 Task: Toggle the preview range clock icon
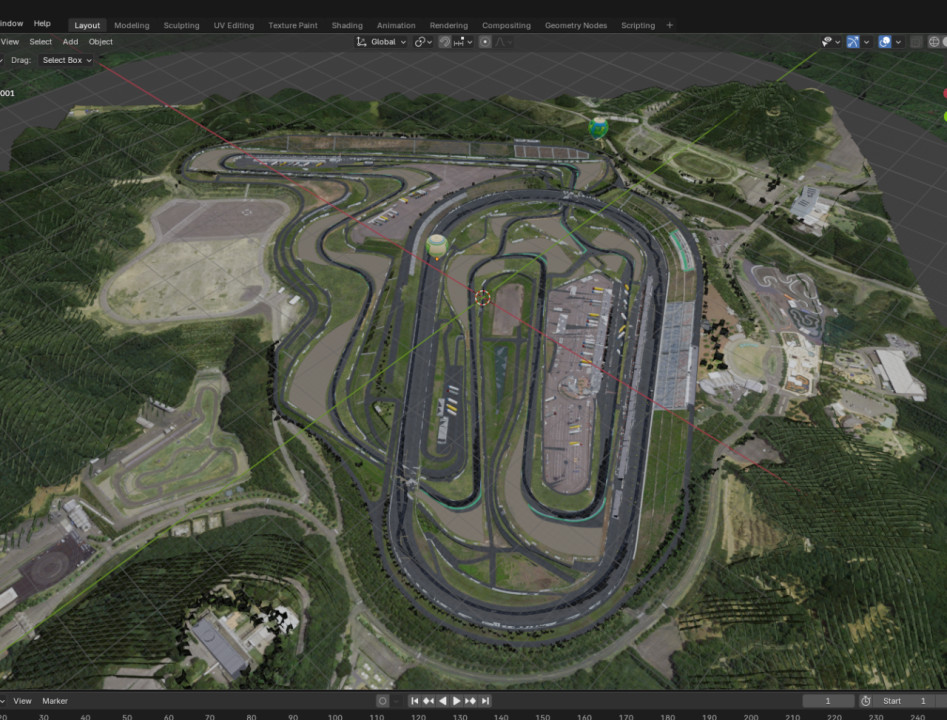tap(865, 701)
